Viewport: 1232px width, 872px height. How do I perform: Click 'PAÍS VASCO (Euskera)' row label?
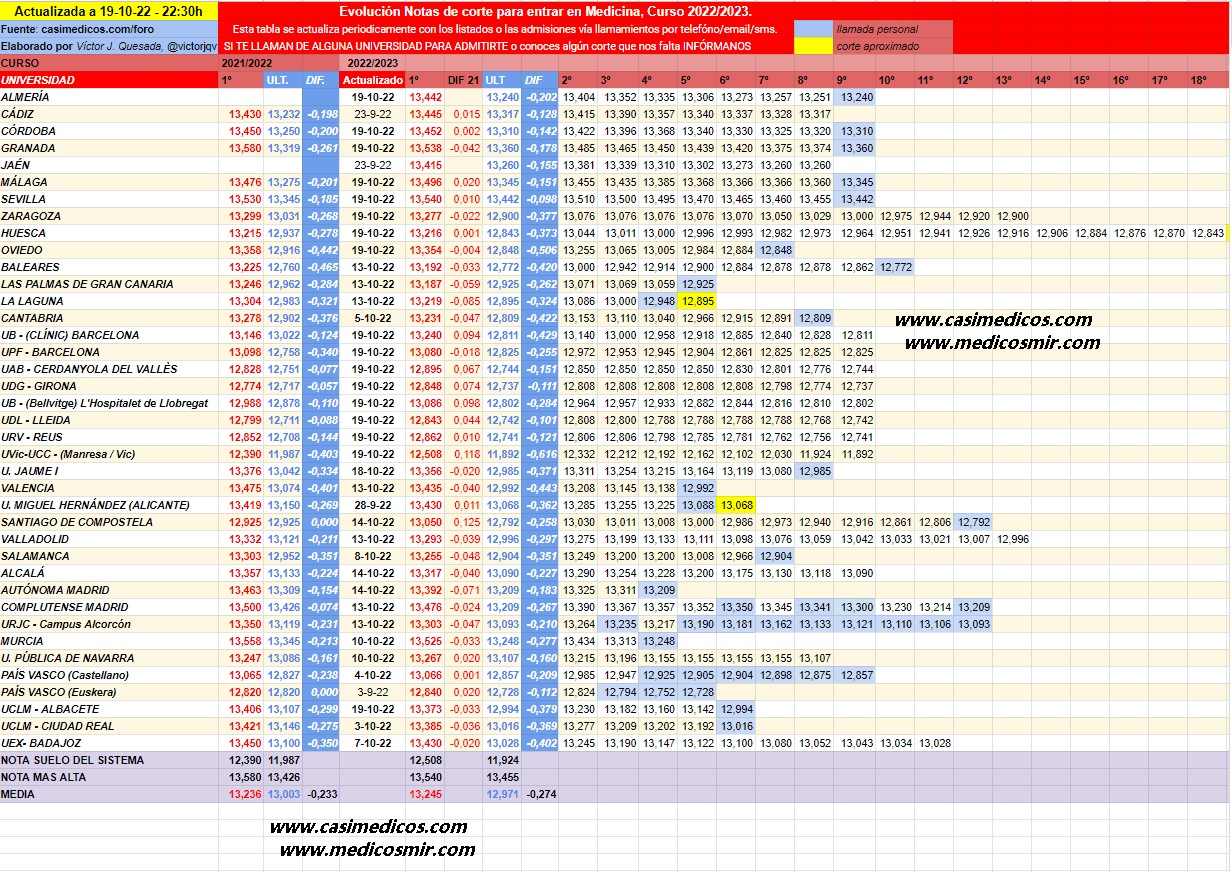(x=109, y=692)
